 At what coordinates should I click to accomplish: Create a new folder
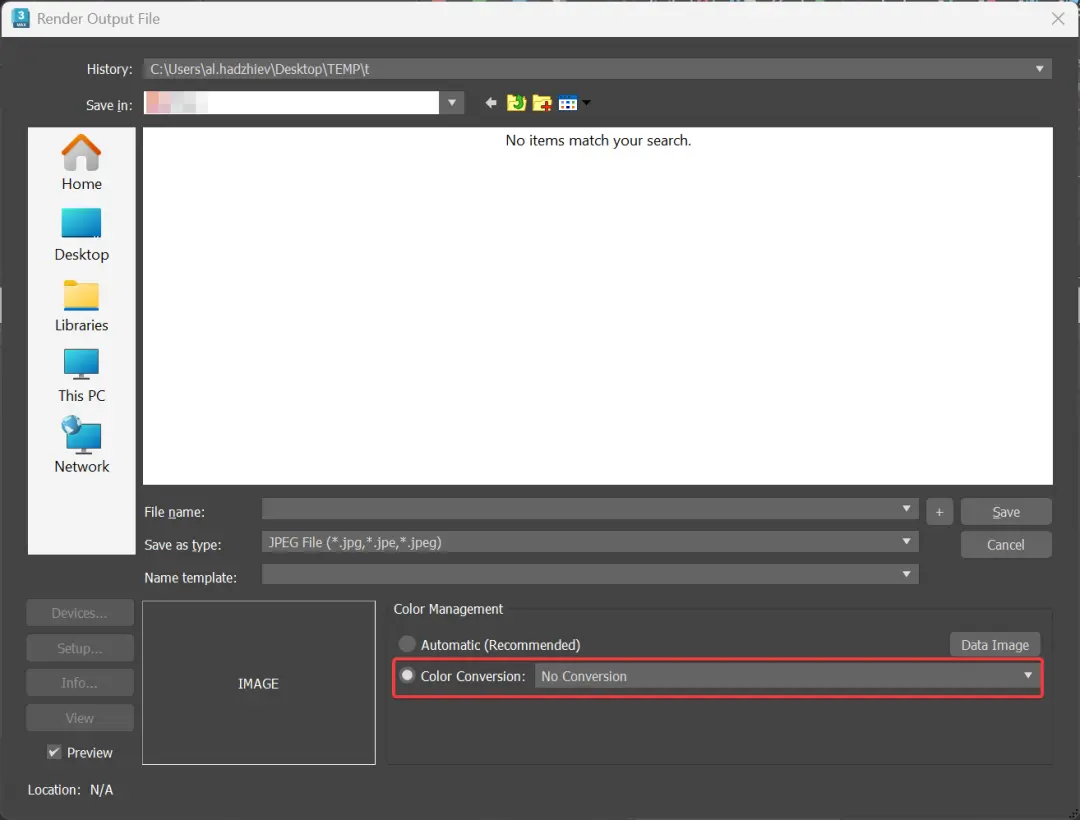point(542,103)
